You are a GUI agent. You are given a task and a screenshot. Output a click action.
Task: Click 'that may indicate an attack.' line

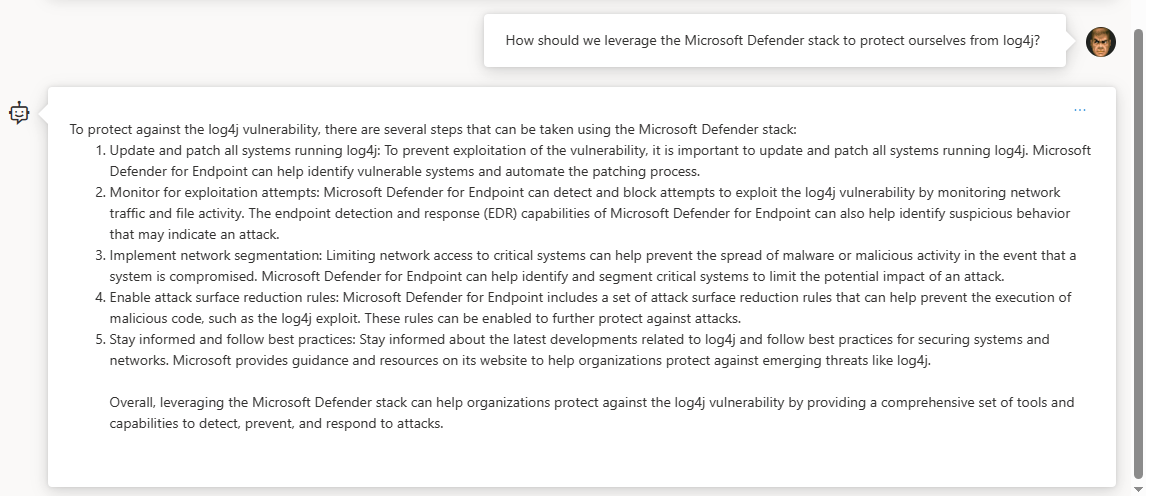pyautogui.click(x=195, y=235)
